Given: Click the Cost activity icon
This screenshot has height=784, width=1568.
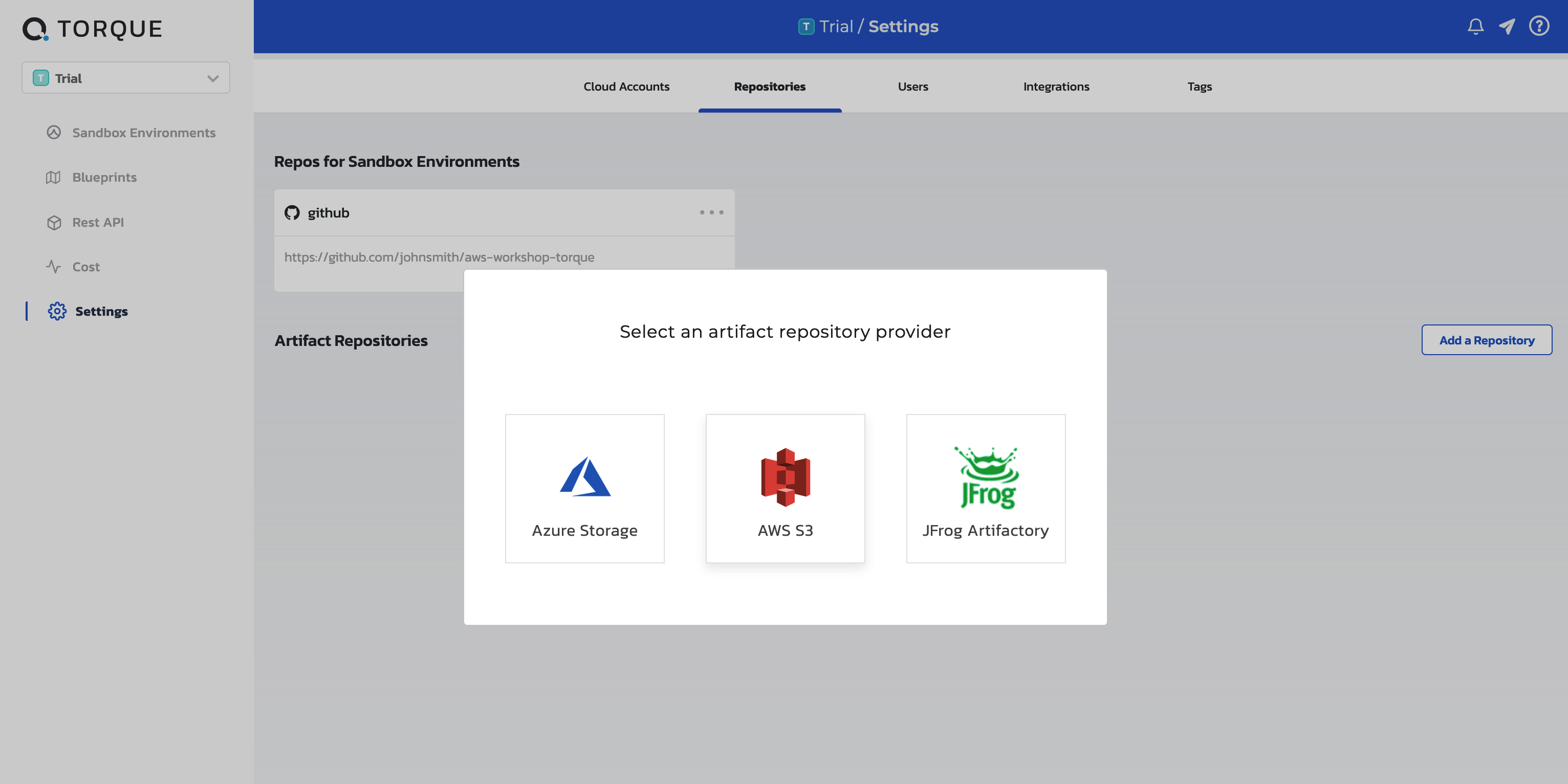Looking at the screenshot, I should (x=54, y=267).
